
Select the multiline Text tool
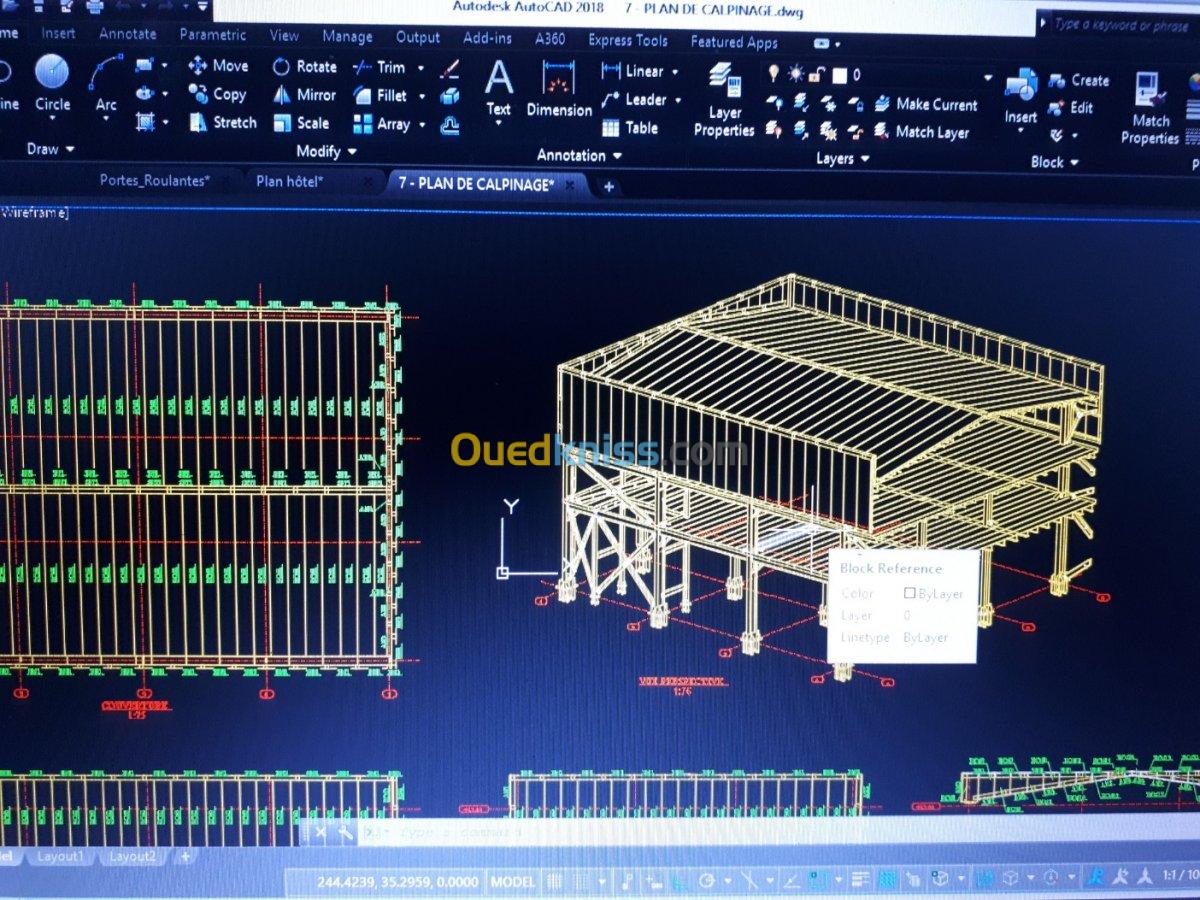[498, 88]
